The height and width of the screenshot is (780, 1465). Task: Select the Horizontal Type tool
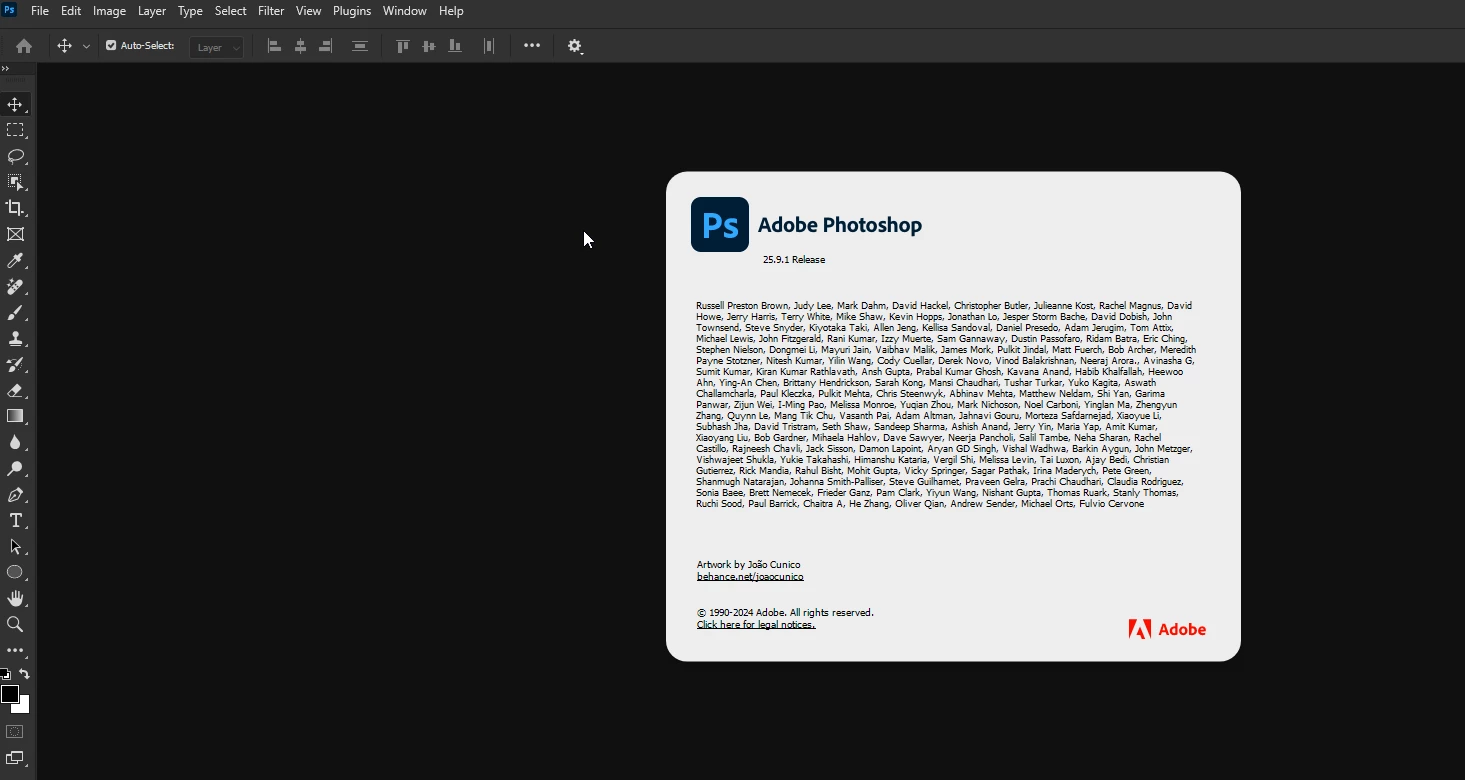(x=15, y=521)
